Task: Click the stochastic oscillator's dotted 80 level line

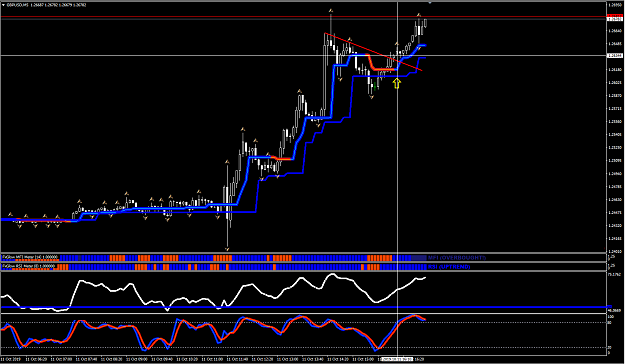Action: pyautogui.click(x=303, y=322)
